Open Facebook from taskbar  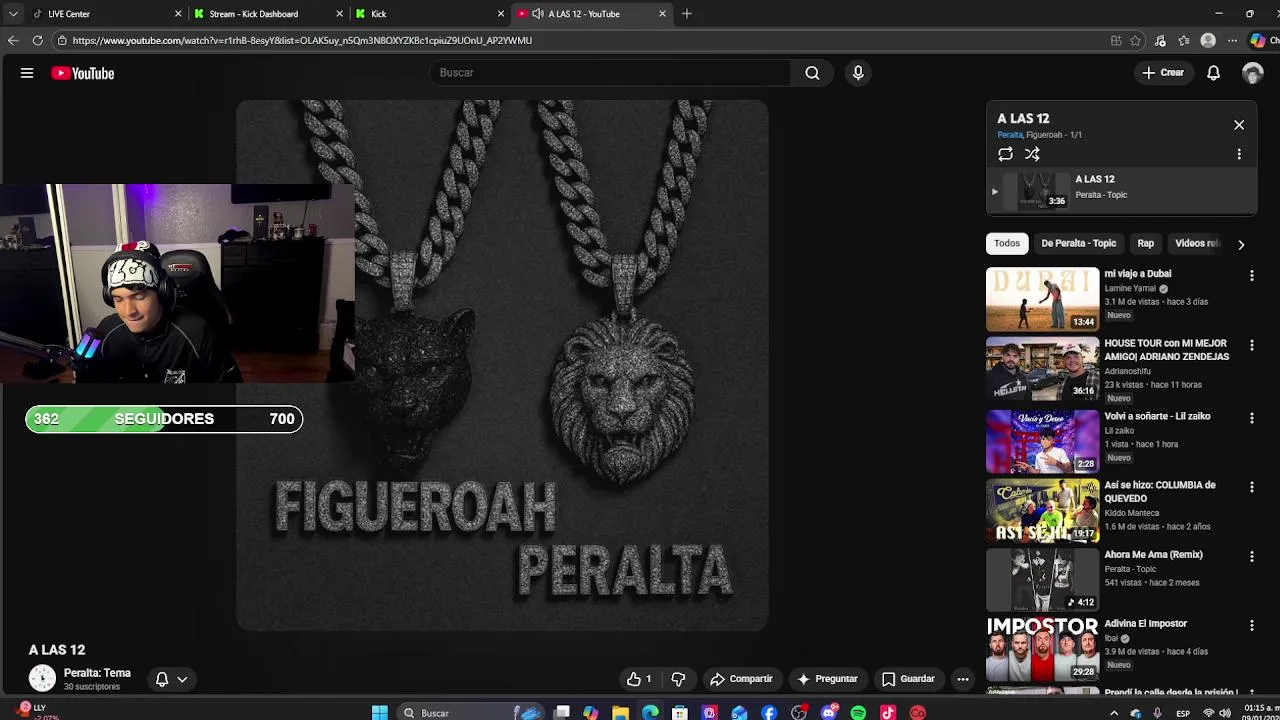(769, 713)
